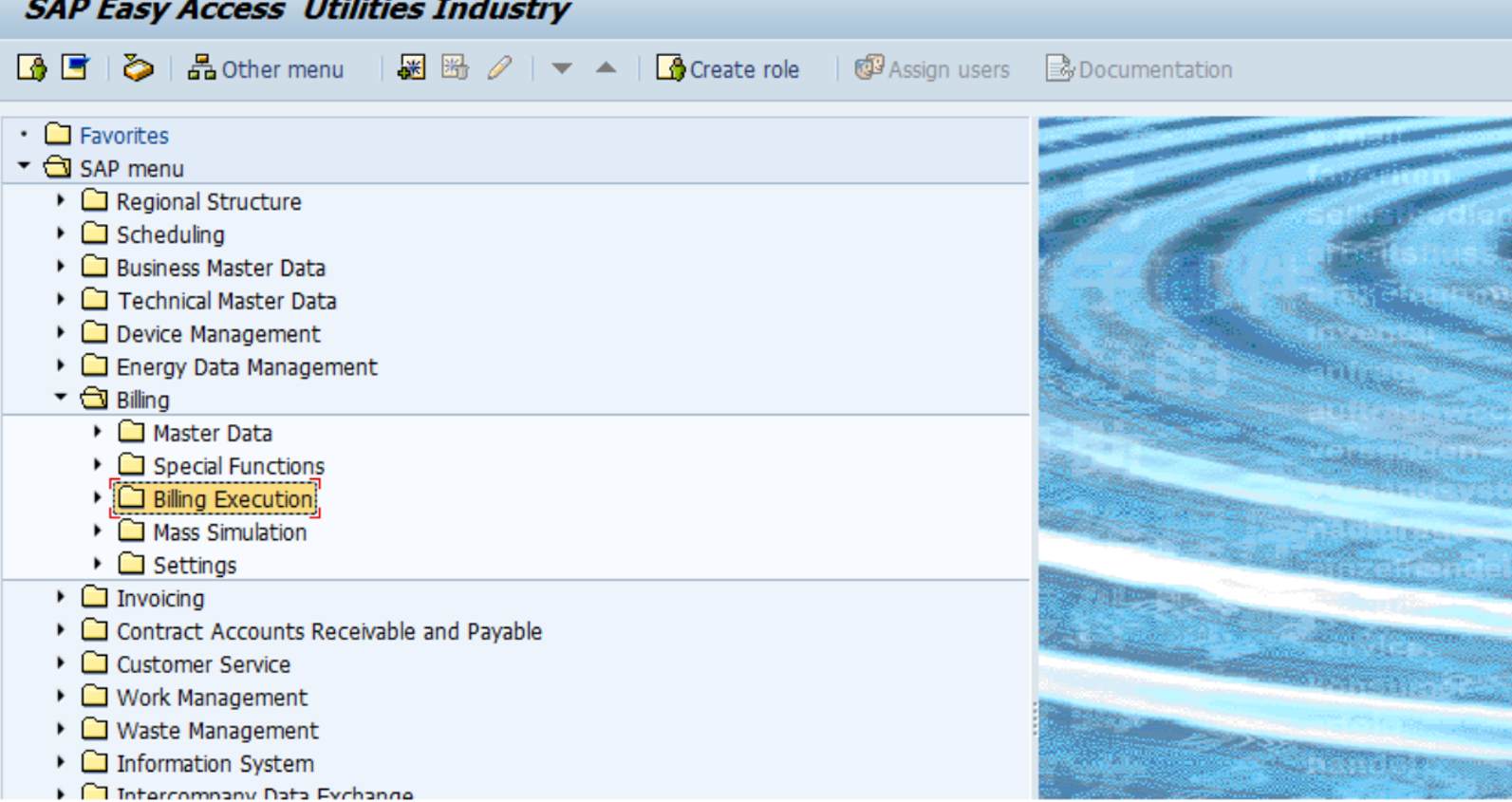The height and width of the screenshot is (802, 1512).
Task: Select the Information System label
Action: [215, 764]
